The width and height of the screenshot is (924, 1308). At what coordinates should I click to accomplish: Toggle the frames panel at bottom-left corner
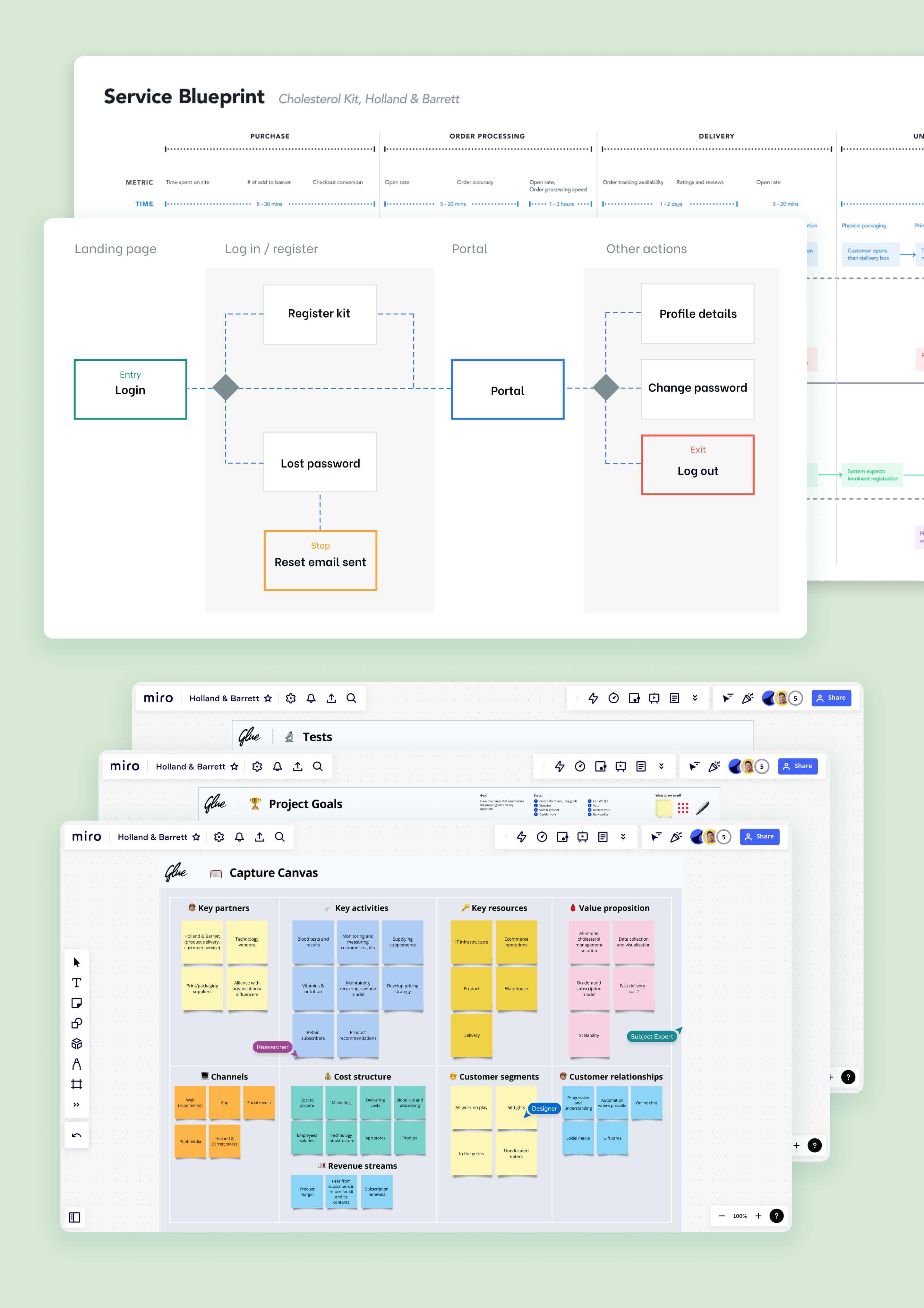75,1218
